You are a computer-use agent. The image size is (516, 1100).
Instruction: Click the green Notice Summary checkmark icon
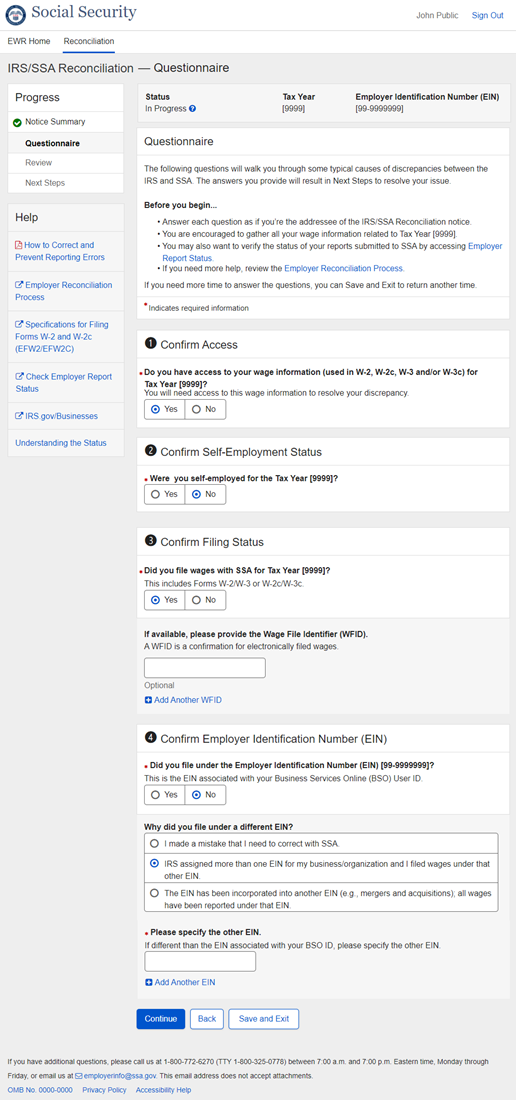(18, 122)
